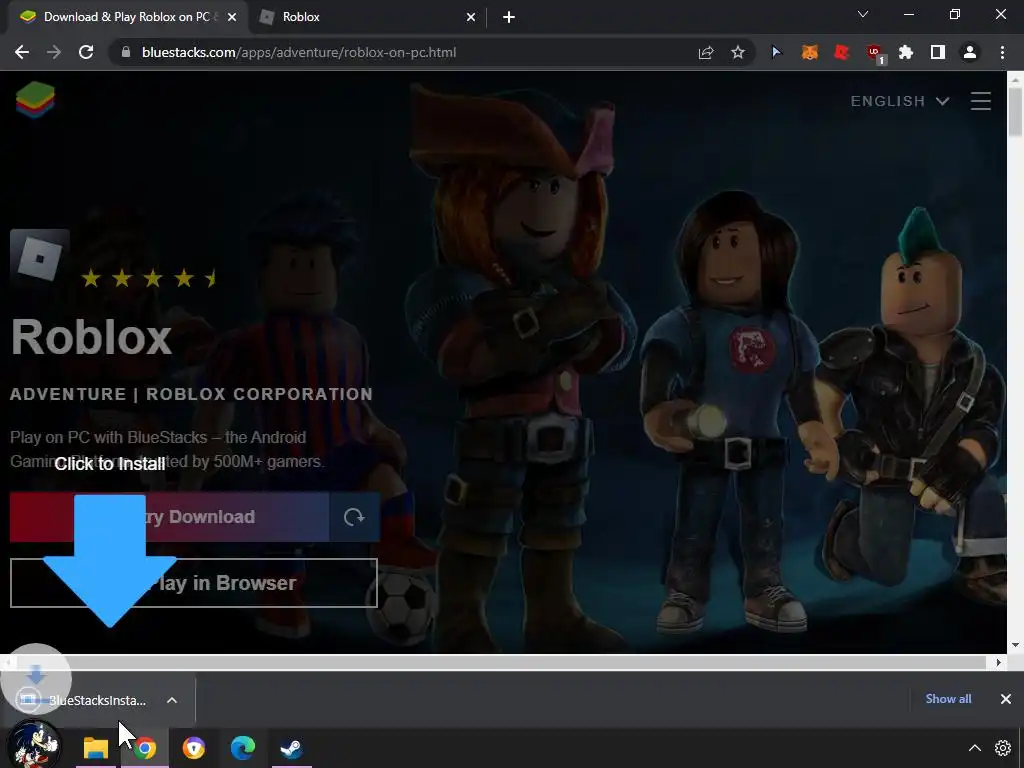The width and height of the screenshot is (1024, 768).
Task: Open the uBlock Origin extension
Action: pos(874,53)
